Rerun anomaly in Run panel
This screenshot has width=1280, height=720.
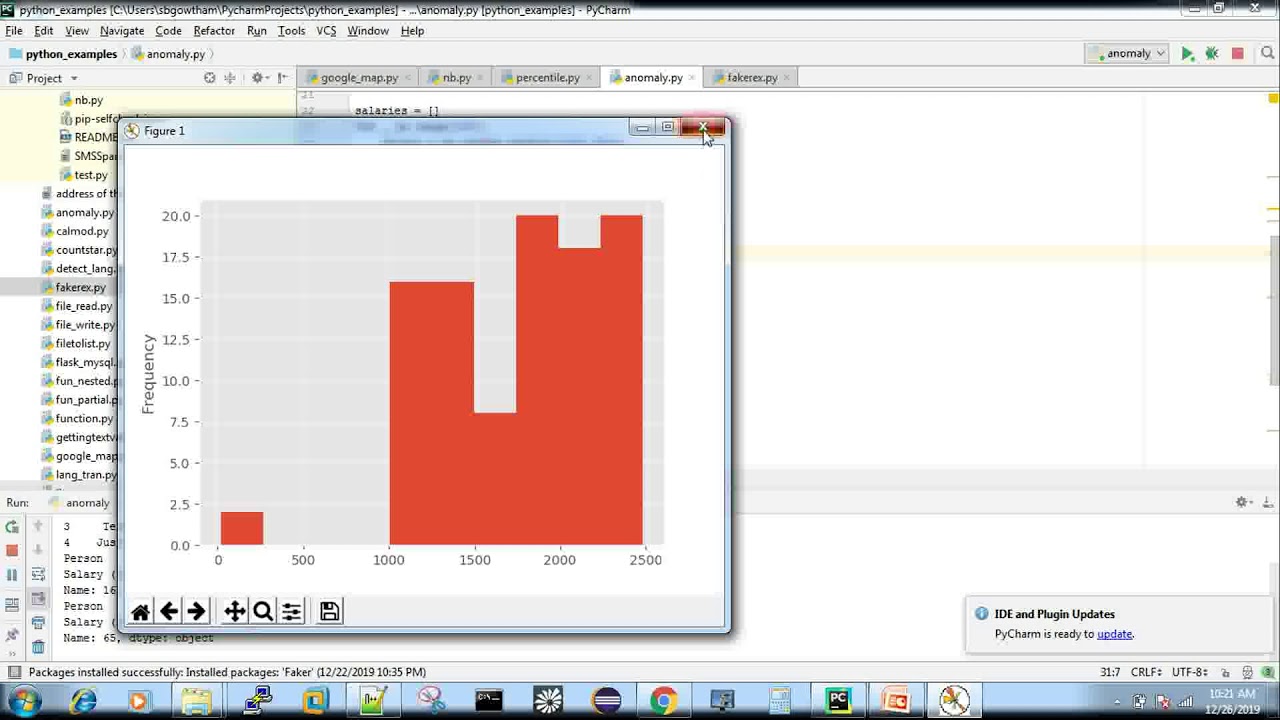[x=12, y=527]
